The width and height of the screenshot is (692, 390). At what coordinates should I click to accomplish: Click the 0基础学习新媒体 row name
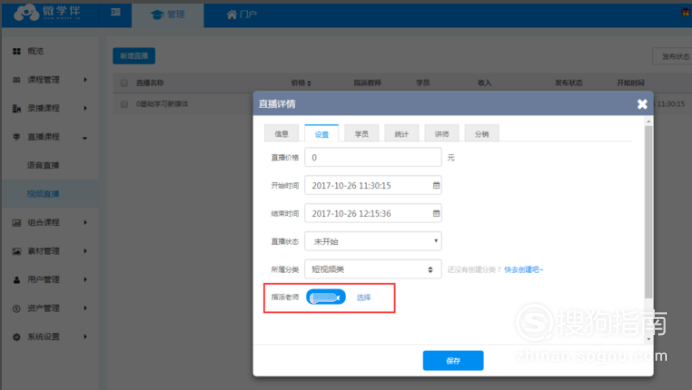point(162,104)
